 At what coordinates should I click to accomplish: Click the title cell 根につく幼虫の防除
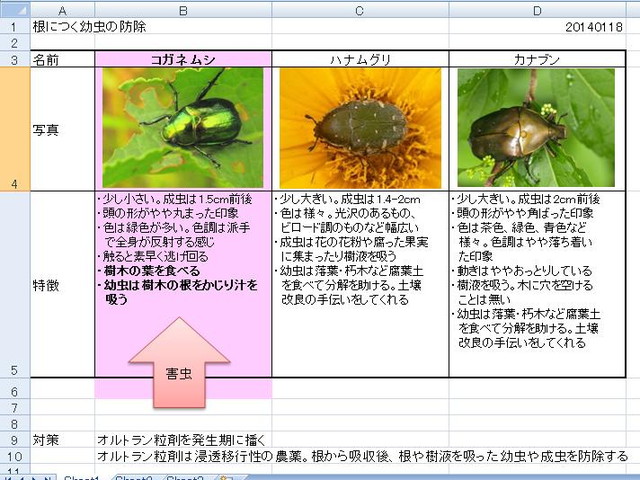(90, 27)
